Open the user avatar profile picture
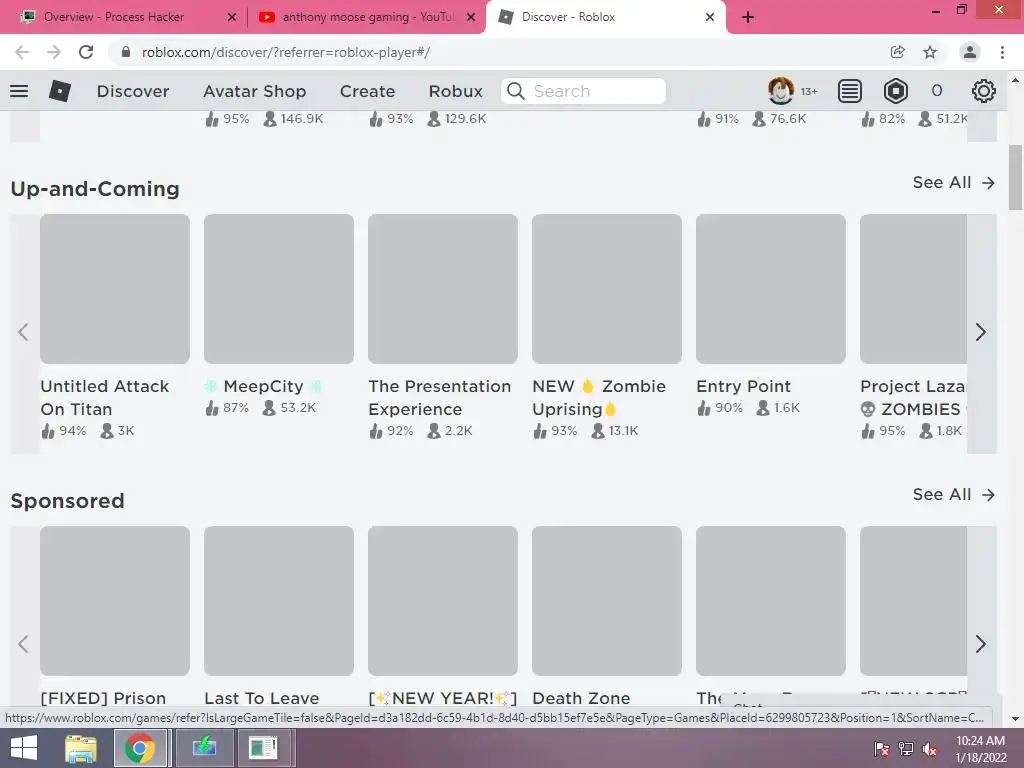The height and width of the screenshot is (768, 1024). coord(780,90)
